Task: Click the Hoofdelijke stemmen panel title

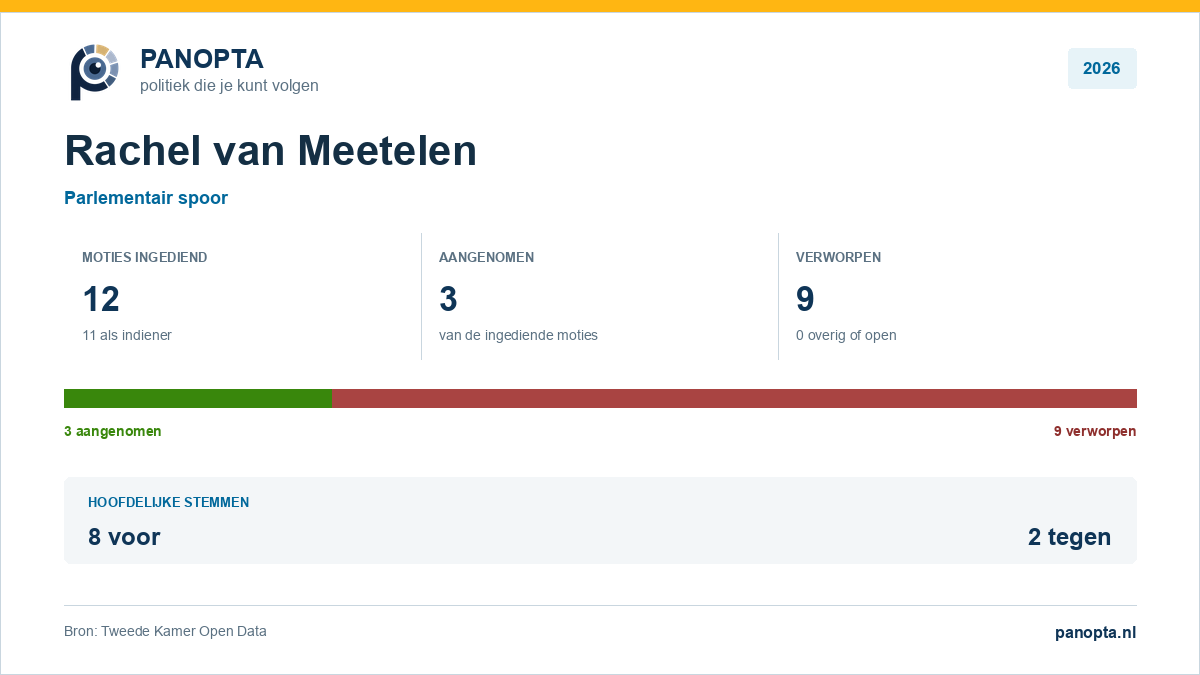Action: [169, 503]
